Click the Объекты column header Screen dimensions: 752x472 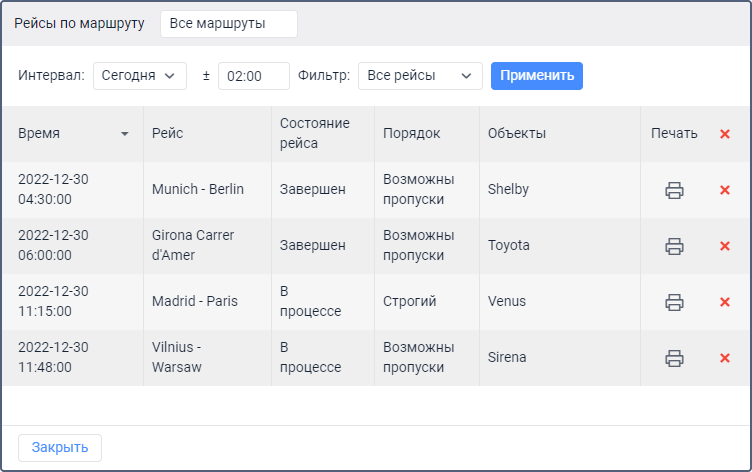point(516,134)
